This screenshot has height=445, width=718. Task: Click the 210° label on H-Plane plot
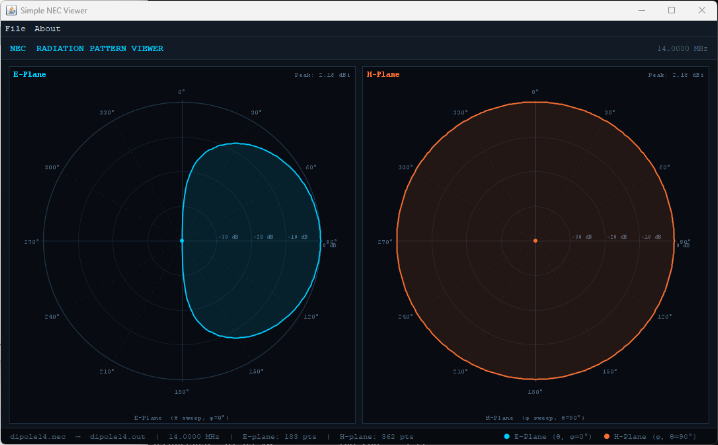(x=460, y=371)
